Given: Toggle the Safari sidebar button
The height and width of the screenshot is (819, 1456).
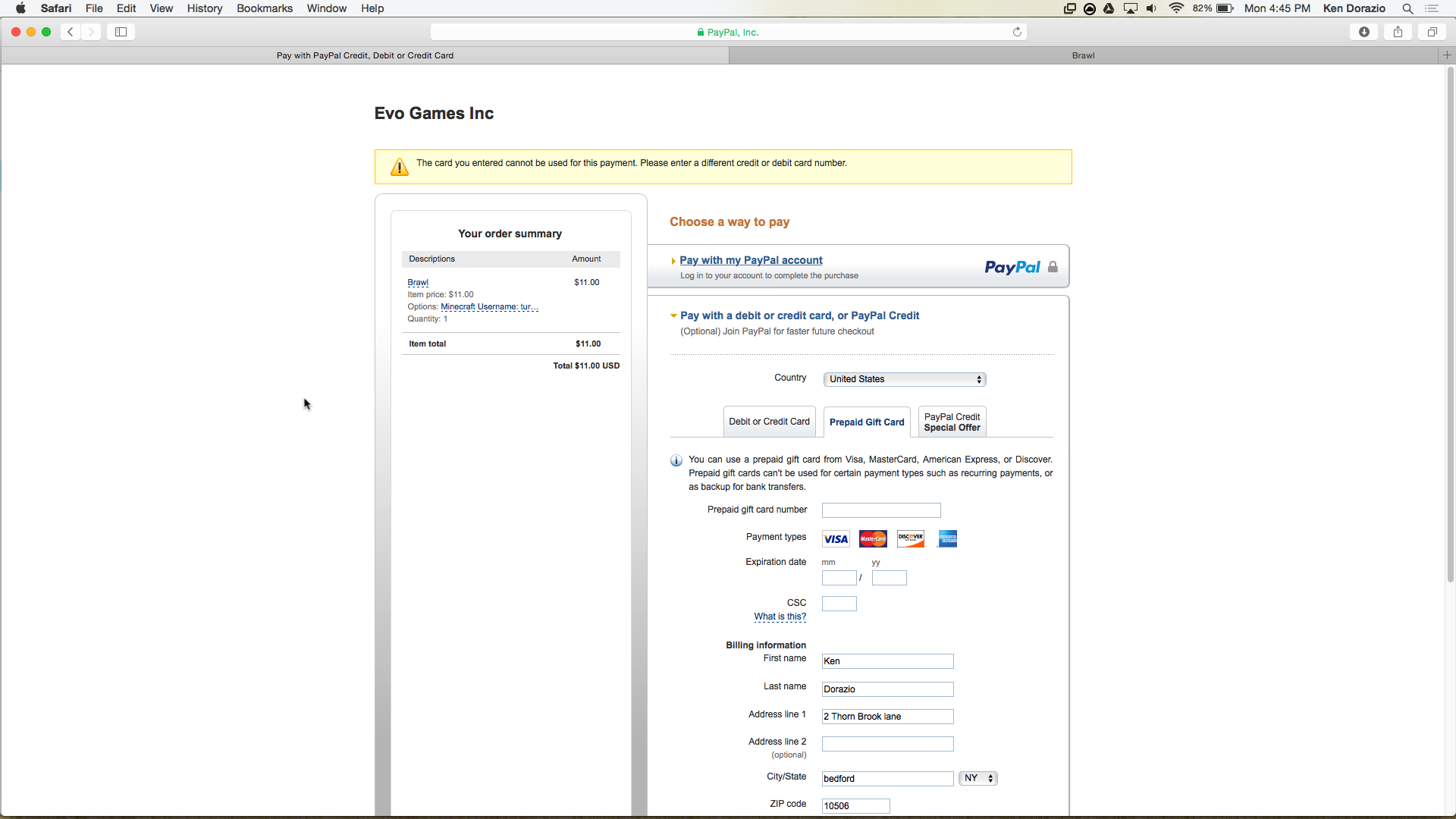Looking at the screenshot, I should pyautogui.click(x=121, y=32).
